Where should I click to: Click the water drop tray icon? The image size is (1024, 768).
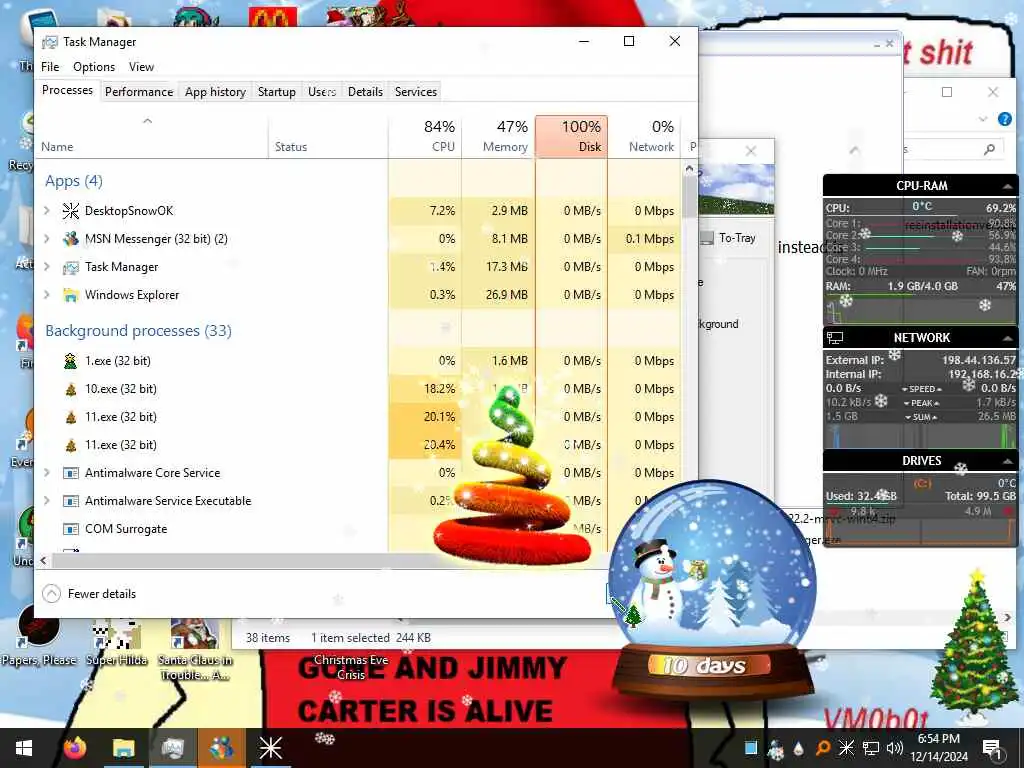click(x=799, y=748)
